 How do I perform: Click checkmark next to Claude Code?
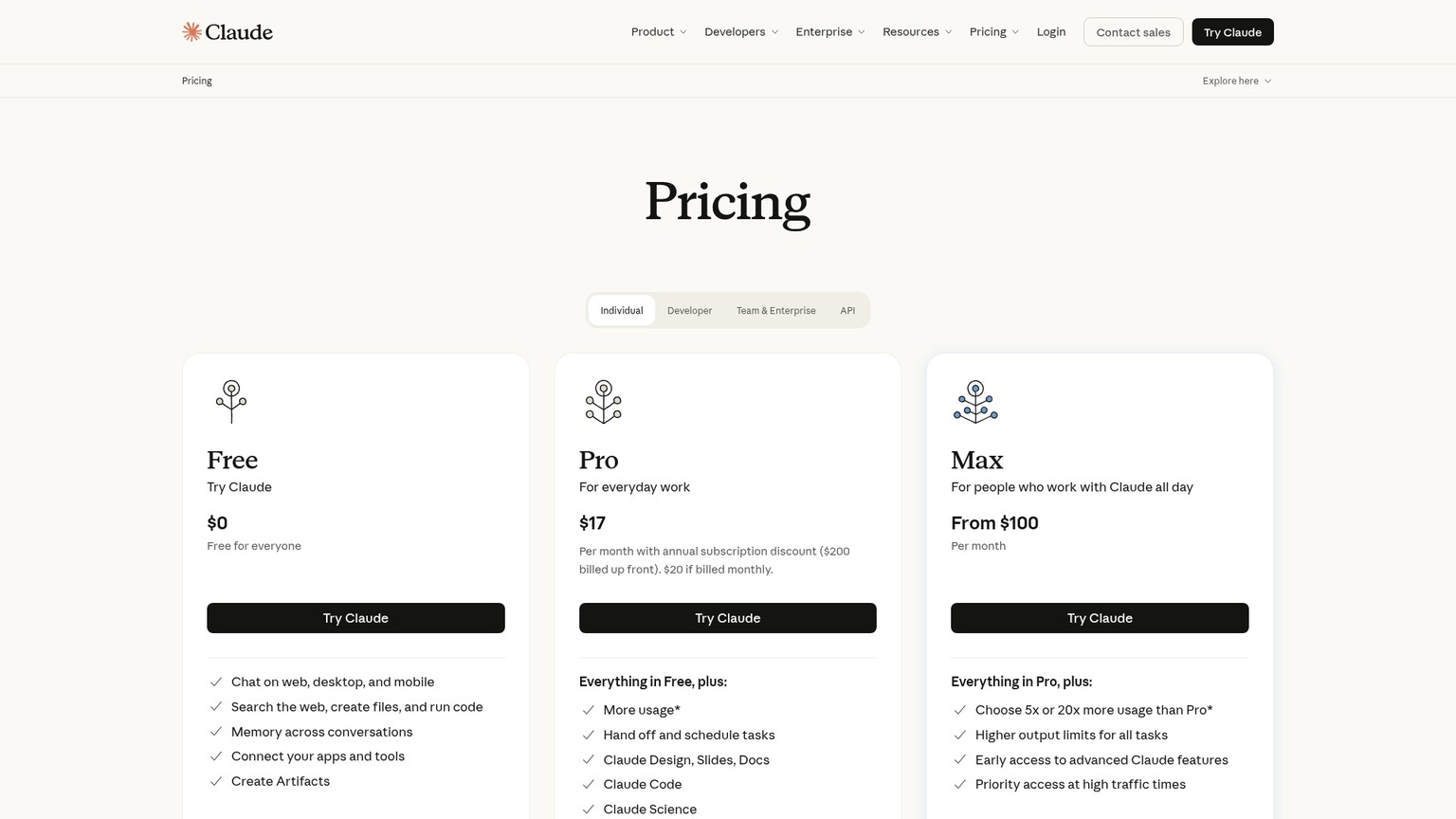pyautogui.click(x=588, y=785)
